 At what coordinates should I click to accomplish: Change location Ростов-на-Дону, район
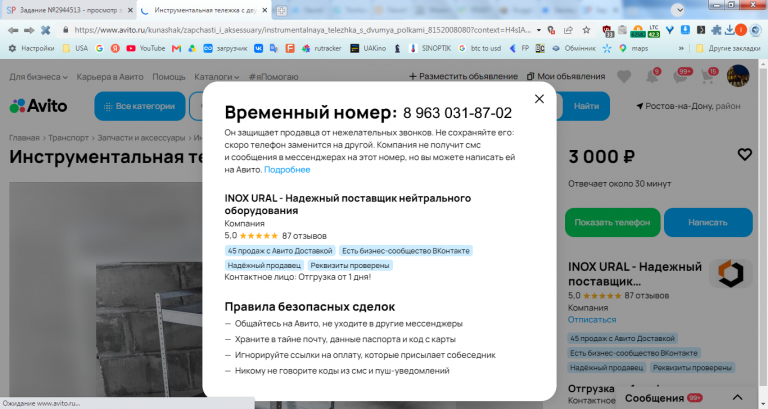(x=688, y=106)
